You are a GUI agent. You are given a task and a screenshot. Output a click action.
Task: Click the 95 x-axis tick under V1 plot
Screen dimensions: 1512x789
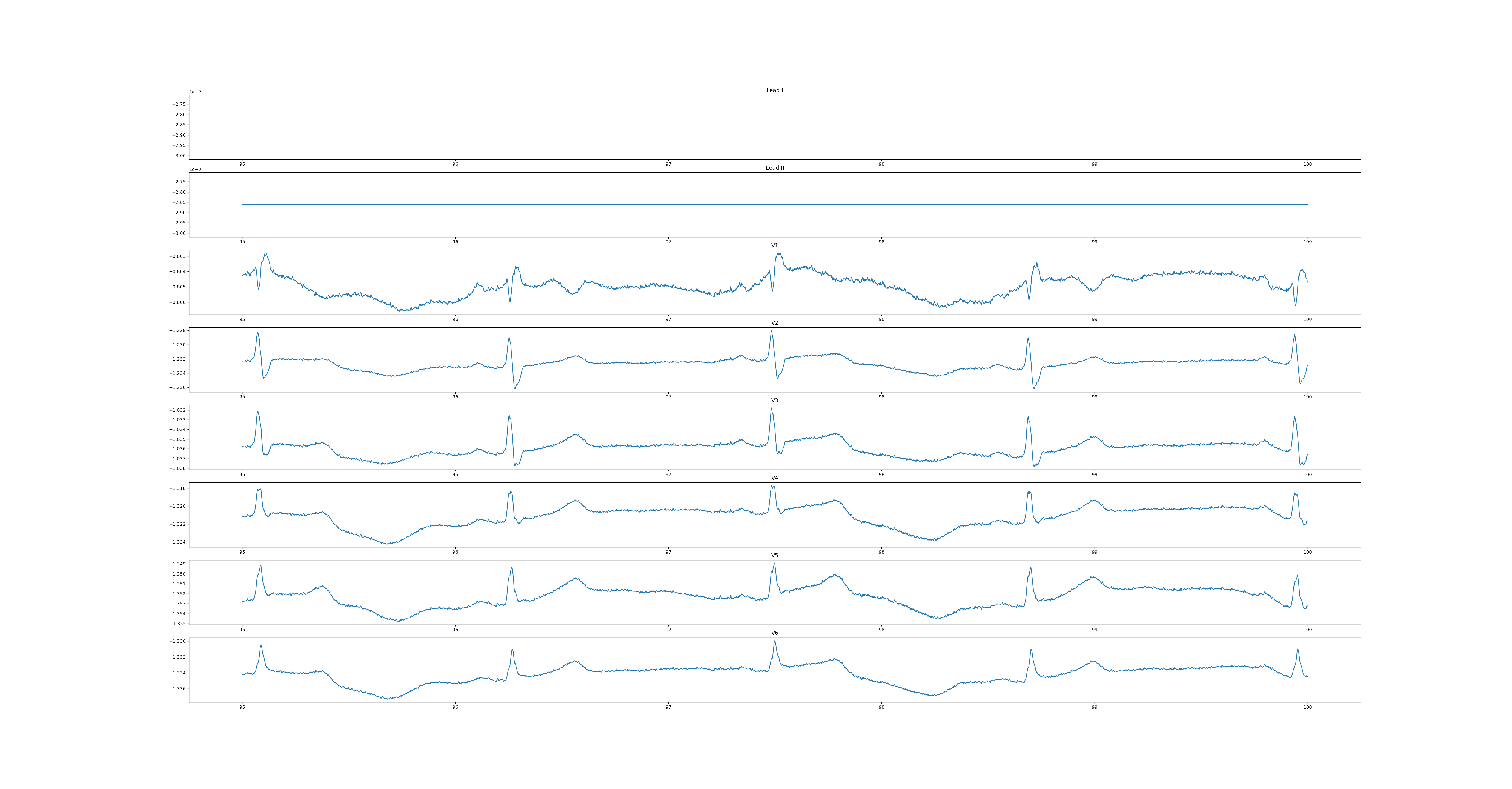pos(242,319)
